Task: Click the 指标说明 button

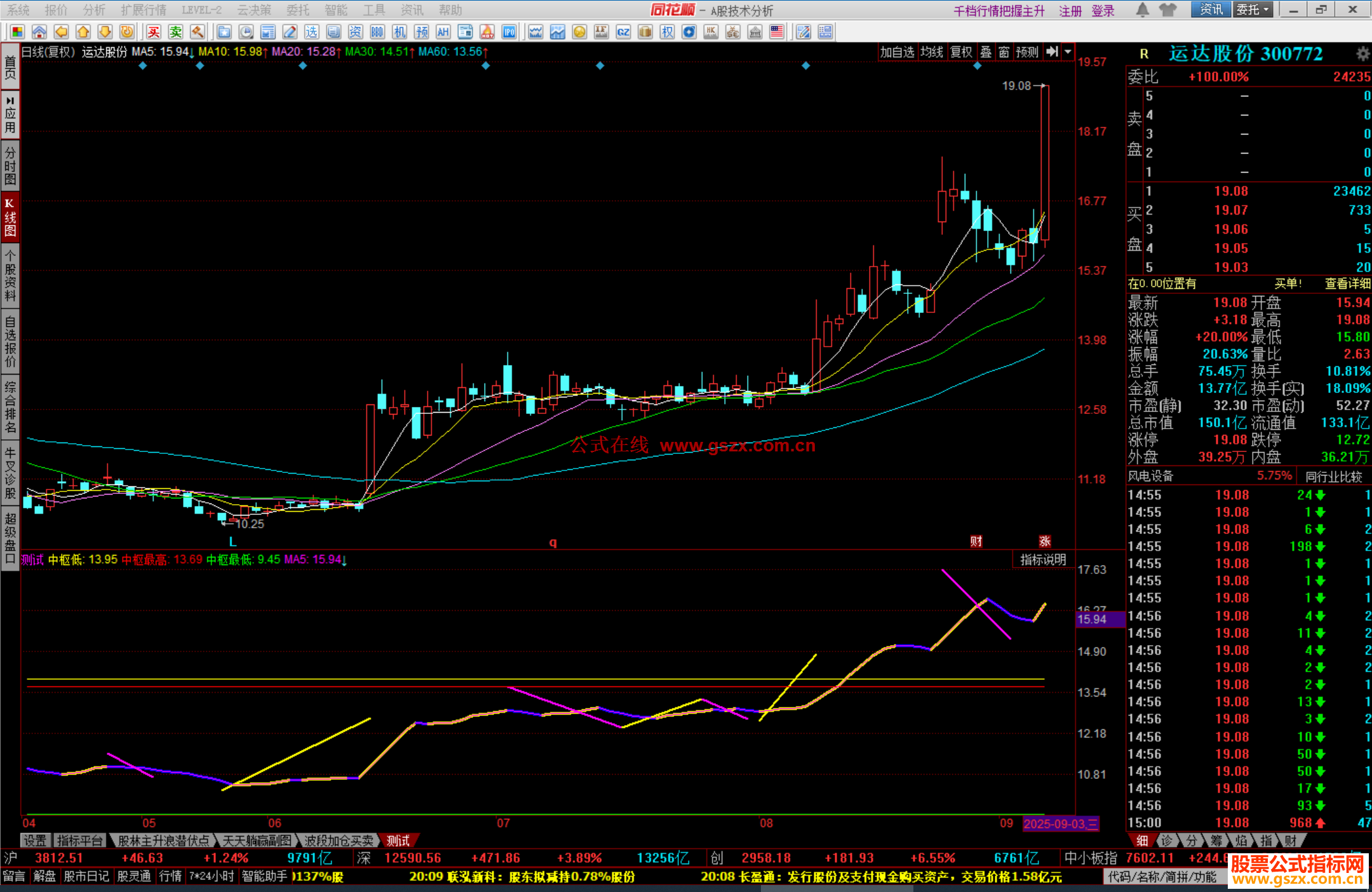Action: 1043,559
